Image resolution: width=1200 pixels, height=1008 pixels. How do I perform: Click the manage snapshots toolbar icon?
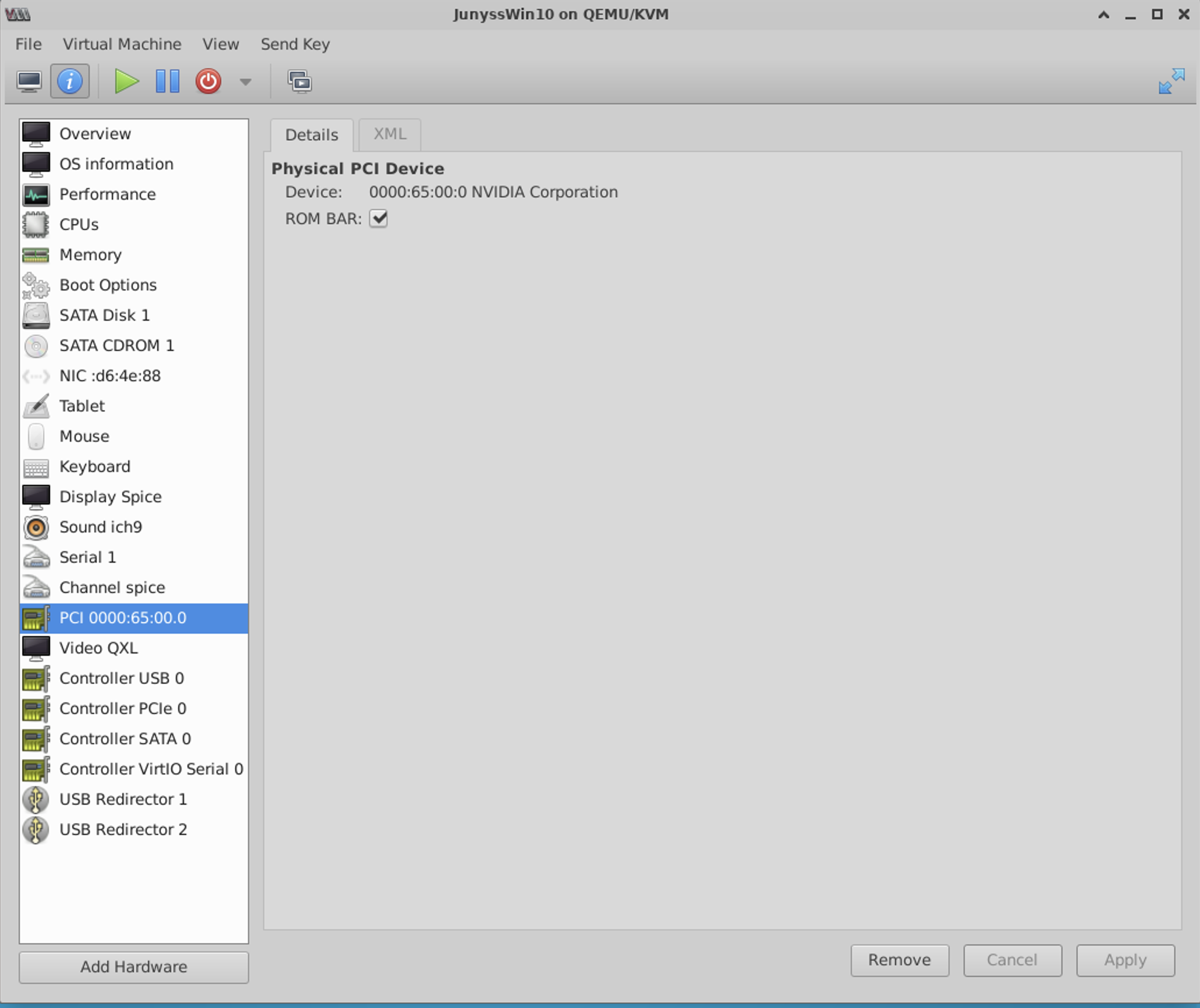coord(300,81)
